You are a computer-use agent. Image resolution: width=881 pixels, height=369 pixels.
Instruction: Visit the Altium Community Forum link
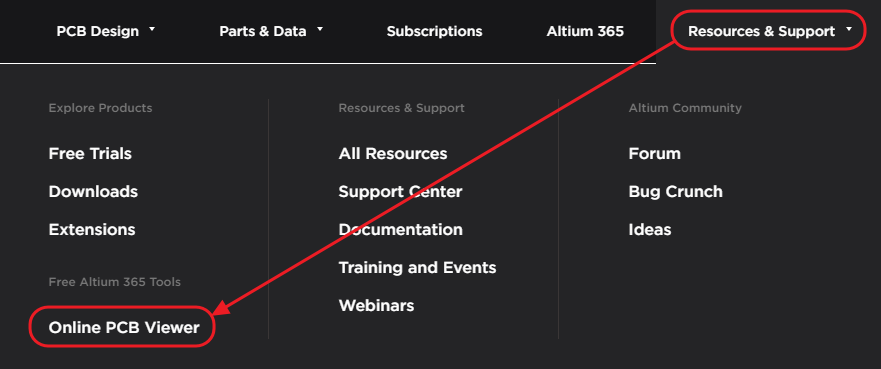(655, 153)
